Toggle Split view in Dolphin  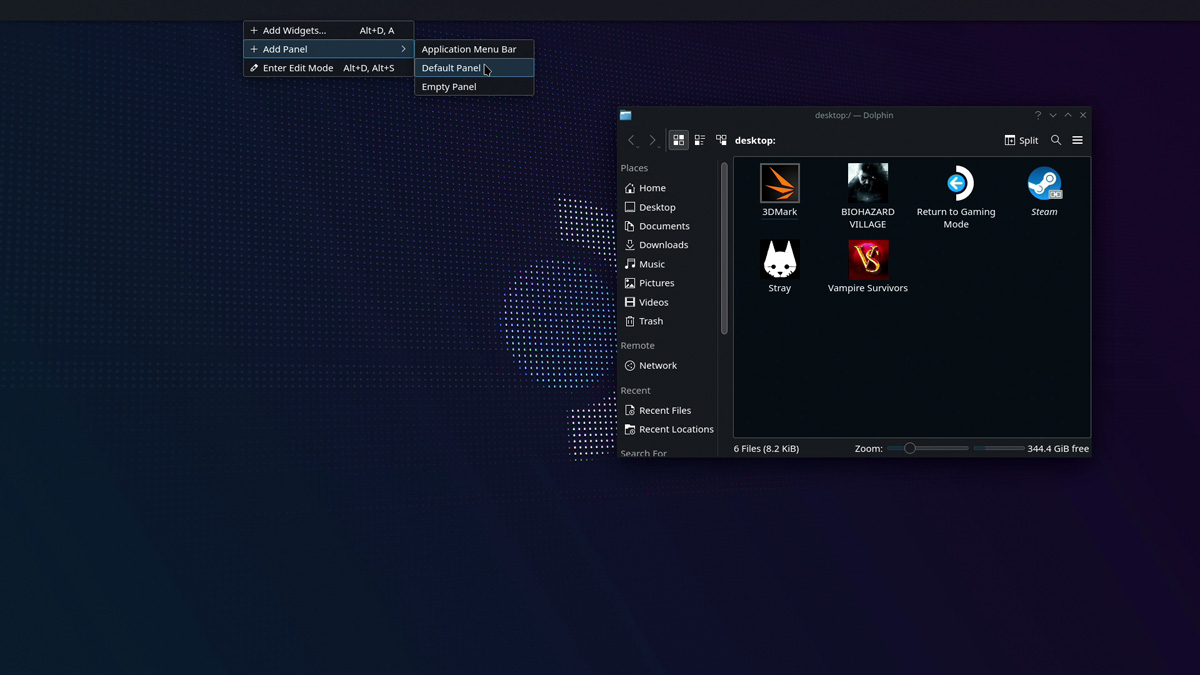(x=1021, y=140)
